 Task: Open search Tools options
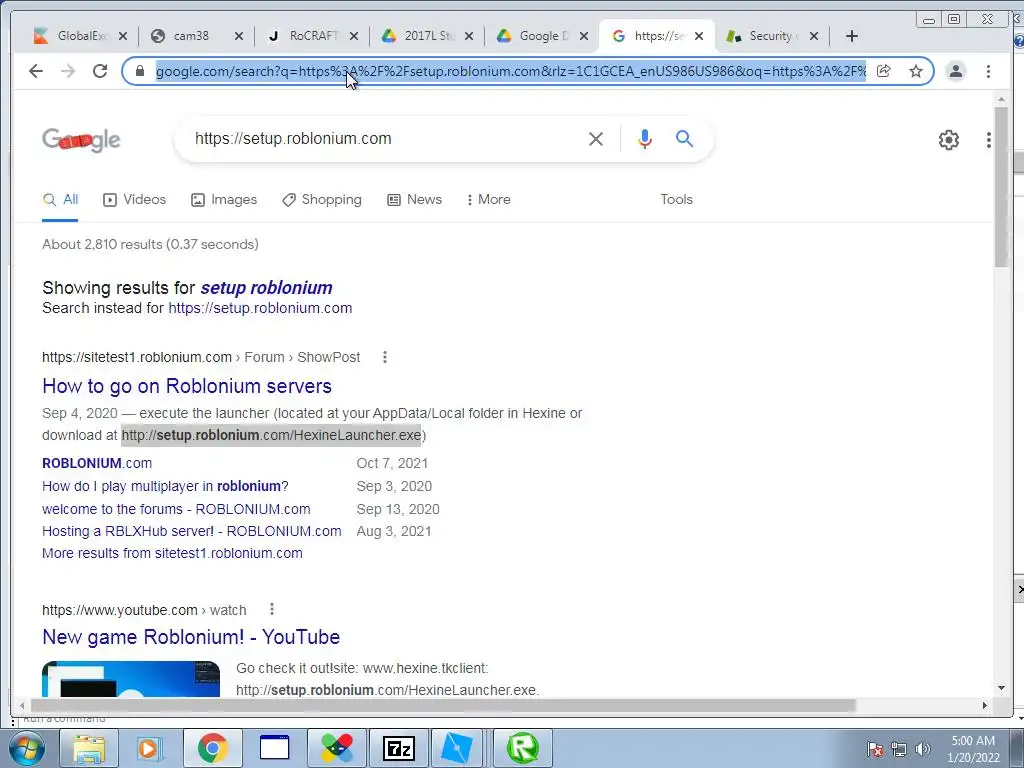(x=677, y=200)
